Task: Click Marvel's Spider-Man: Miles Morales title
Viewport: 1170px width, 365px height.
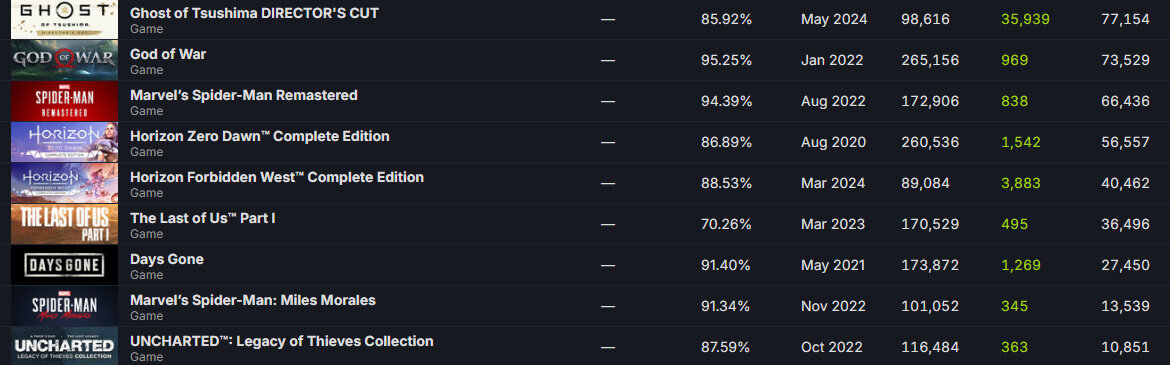Action: click(252, 300)
